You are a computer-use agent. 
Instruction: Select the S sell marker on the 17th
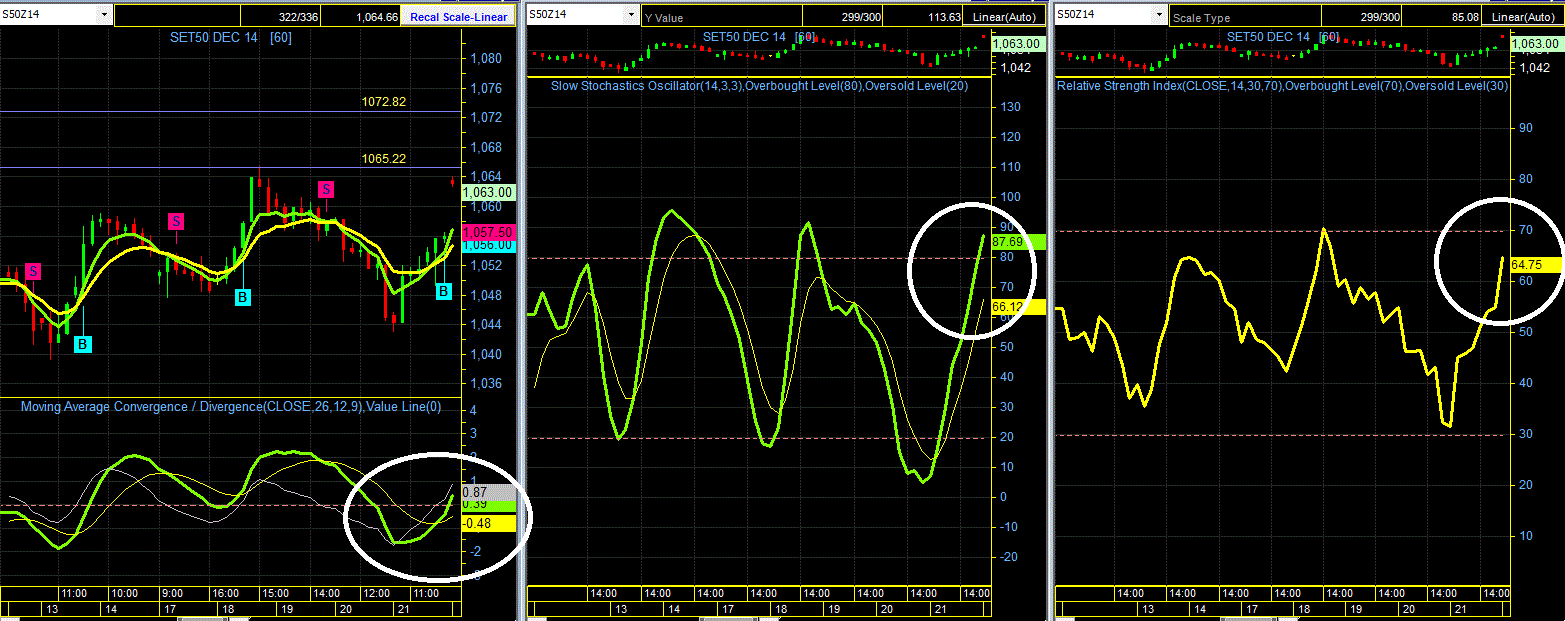176,220
